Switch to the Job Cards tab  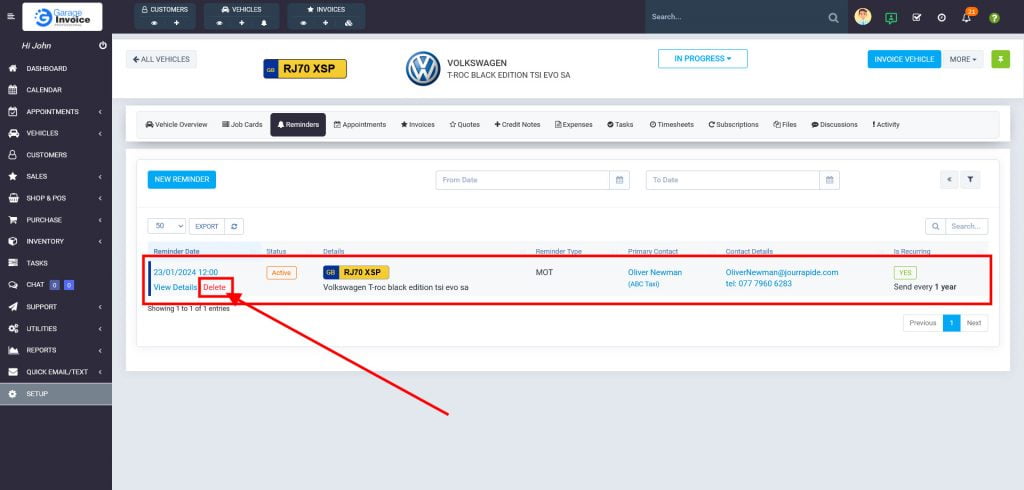click(242, 125)
